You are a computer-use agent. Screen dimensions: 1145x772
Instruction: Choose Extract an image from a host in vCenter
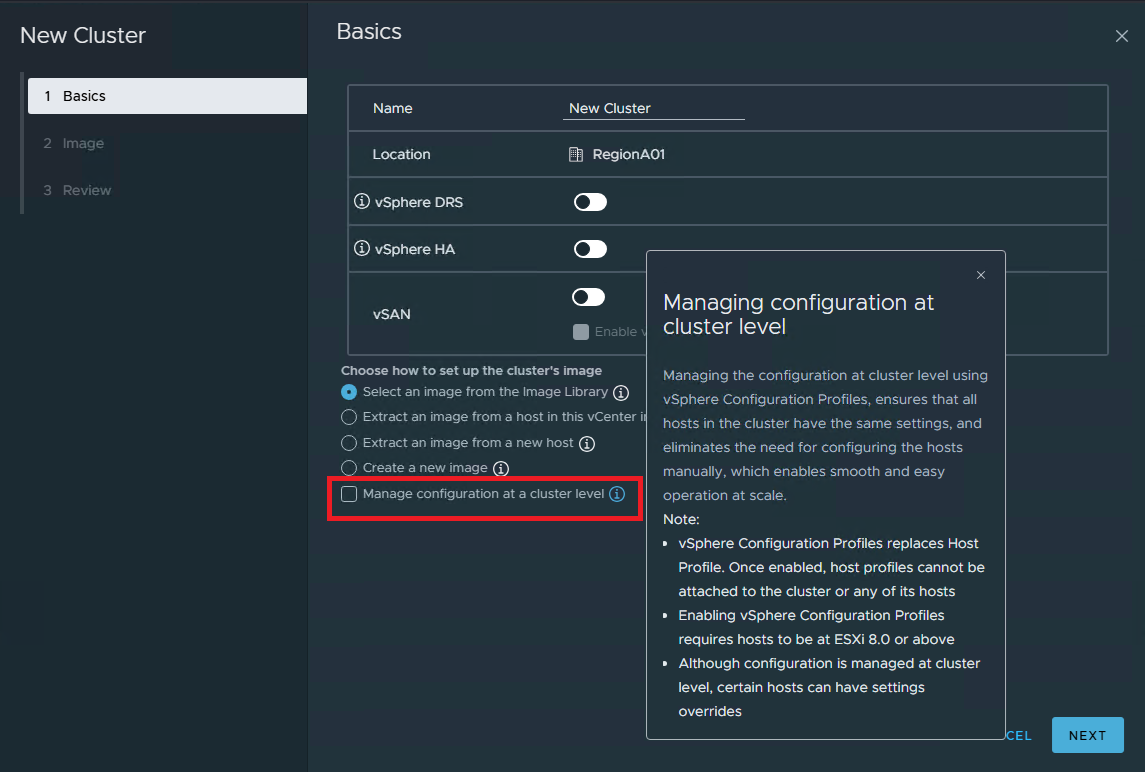point(349,417)
